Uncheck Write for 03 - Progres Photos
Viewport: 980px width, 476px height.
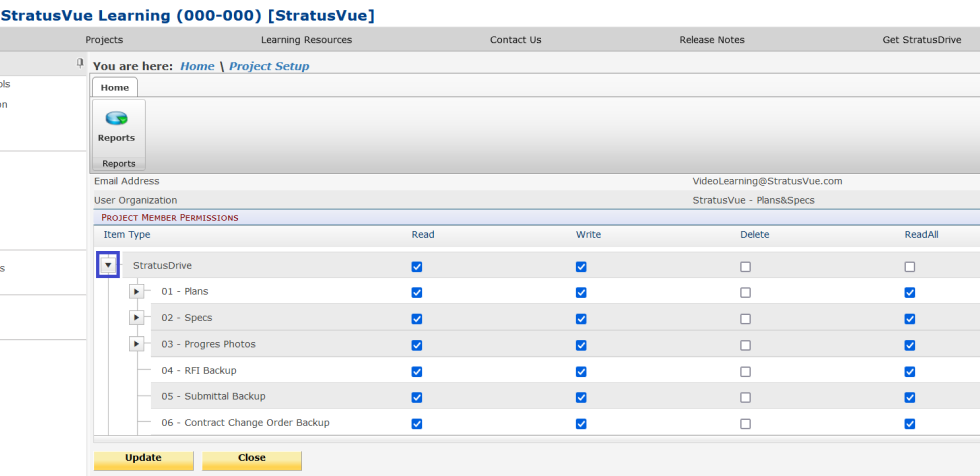coord(581,345)
